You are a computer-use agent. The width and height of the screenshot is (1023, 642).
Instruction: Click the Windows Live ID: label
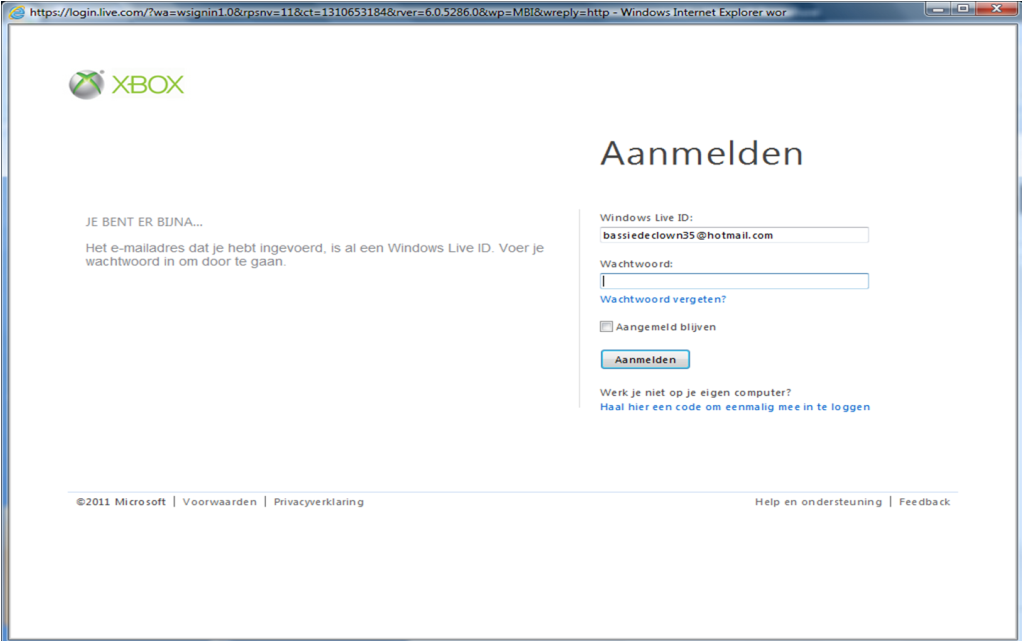646,217
